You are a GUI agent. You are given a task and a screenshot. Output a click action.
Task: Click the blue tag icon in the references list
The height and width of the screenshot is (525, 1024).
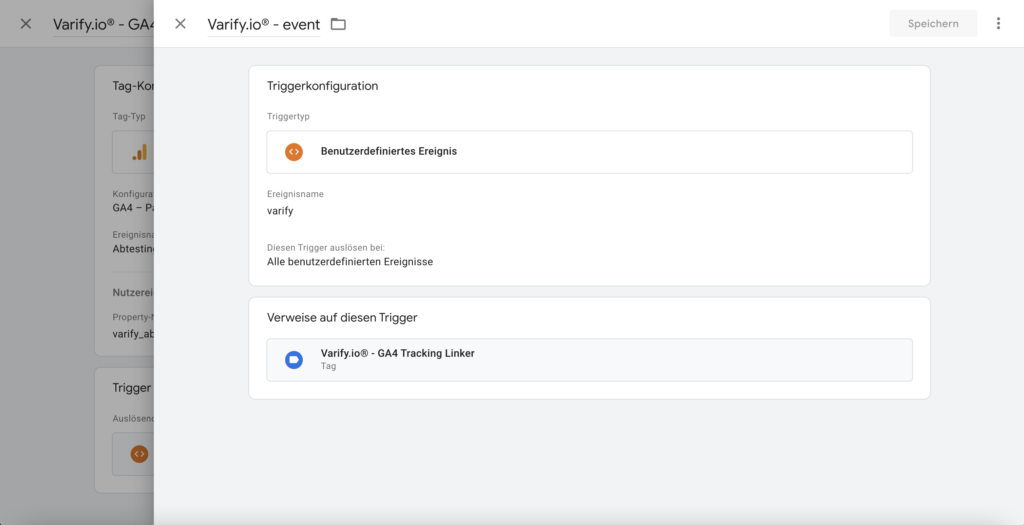click(x=294, y=360)
